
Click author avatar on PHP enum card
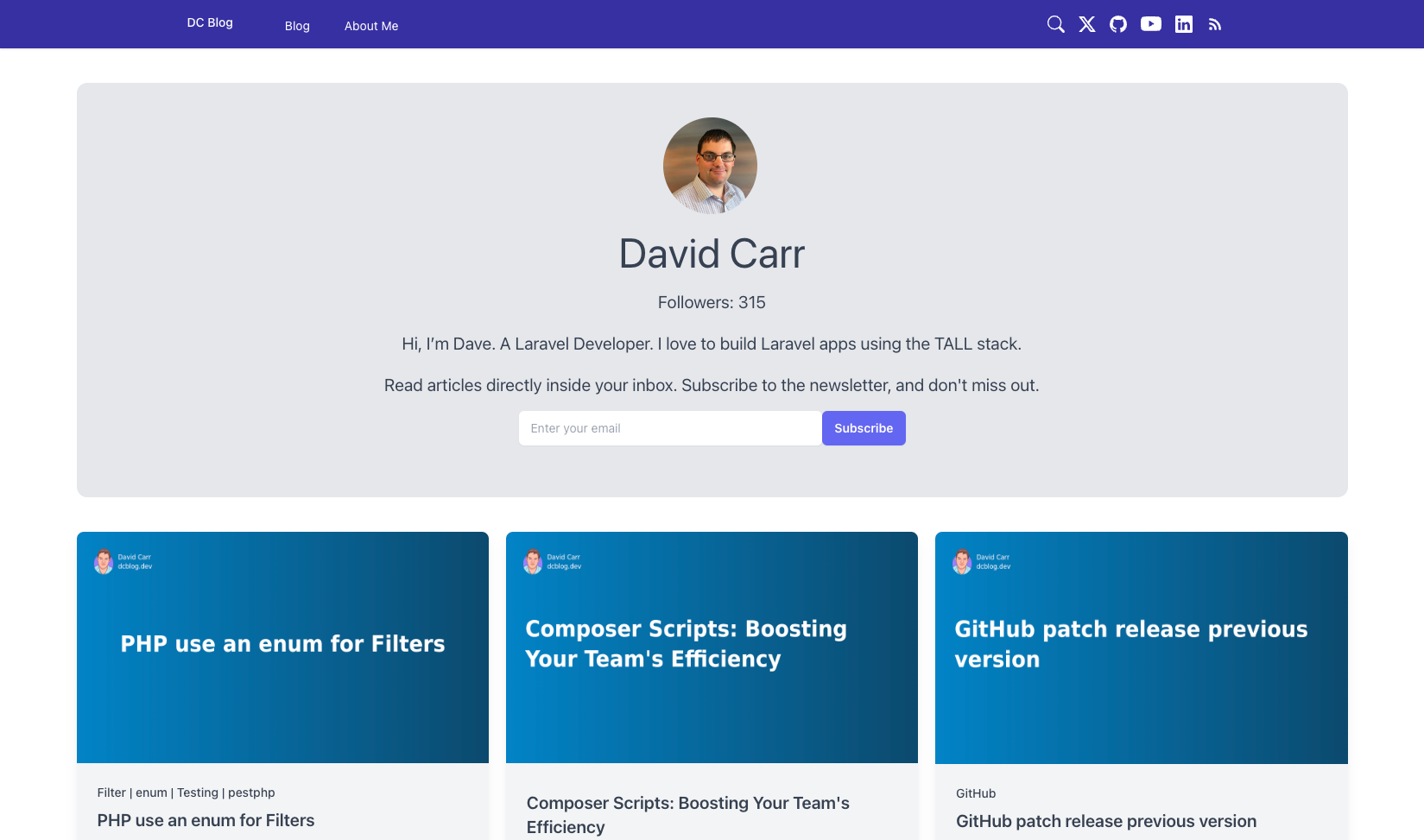click(x=104, y=562)
